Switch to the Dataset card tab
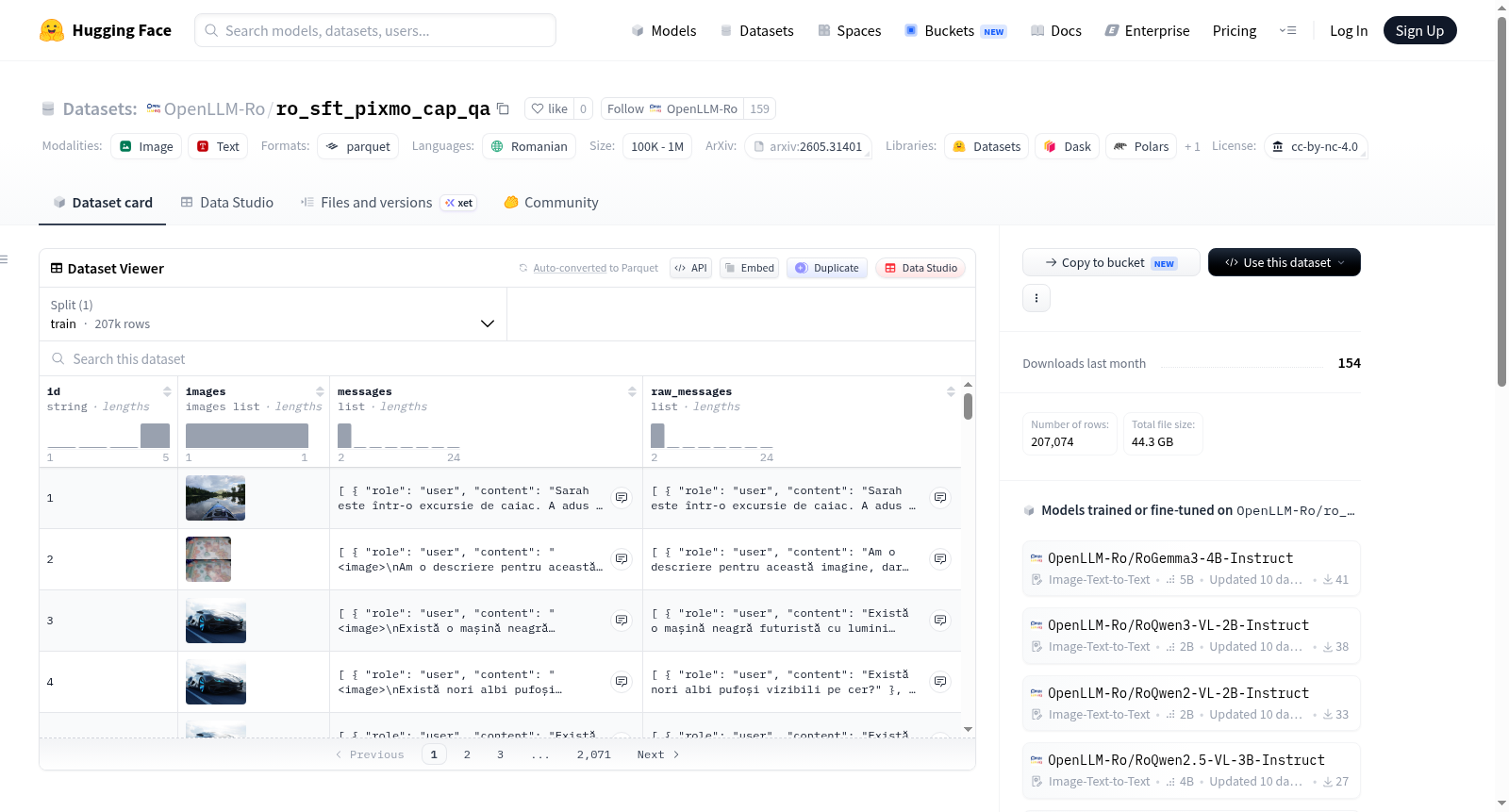The height and width of the screenshot is (812, 1509). coord(102,202)
